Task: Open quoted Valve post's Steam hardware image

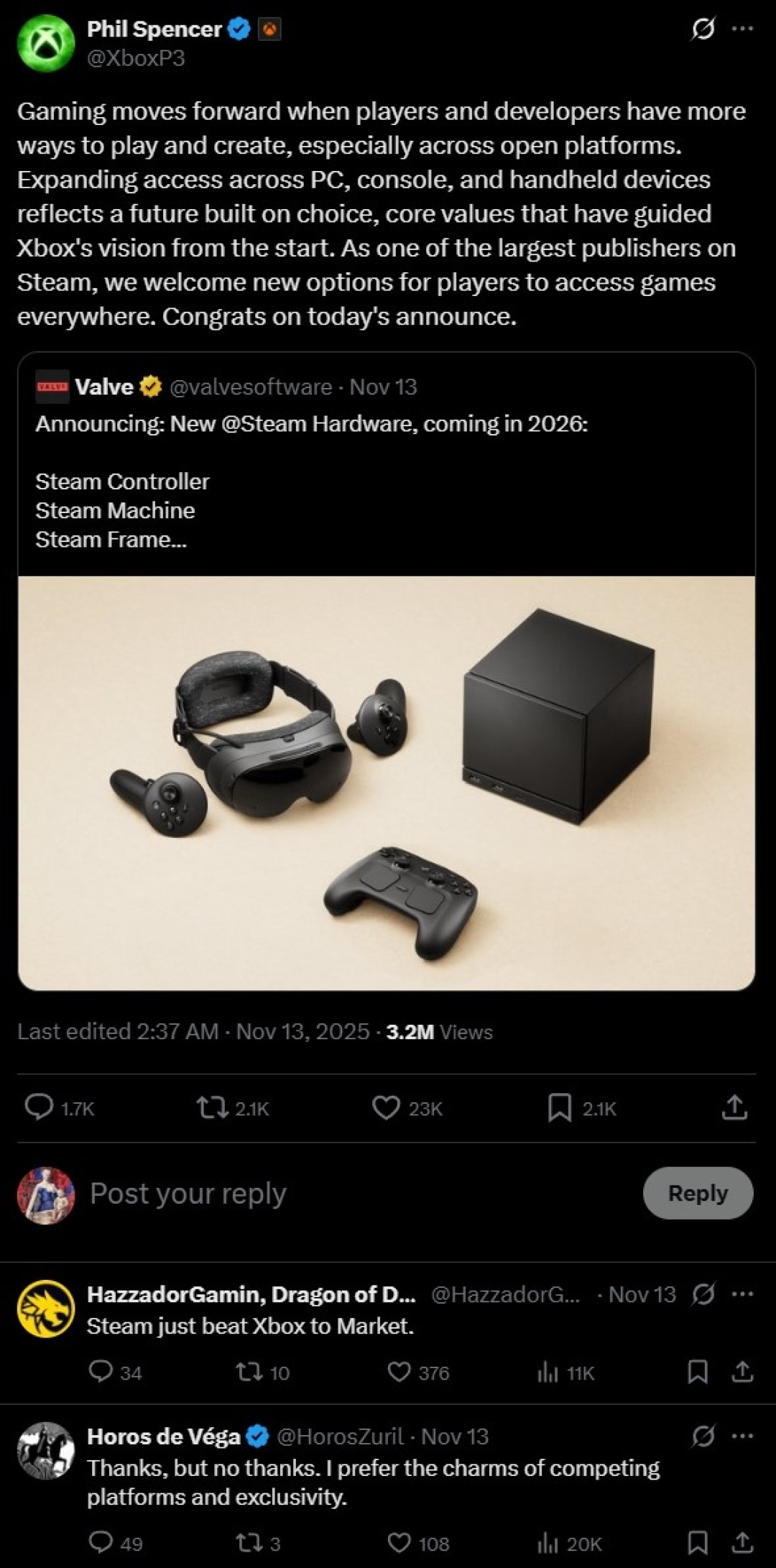Action: pyautogui.click(x=387, y=783)
